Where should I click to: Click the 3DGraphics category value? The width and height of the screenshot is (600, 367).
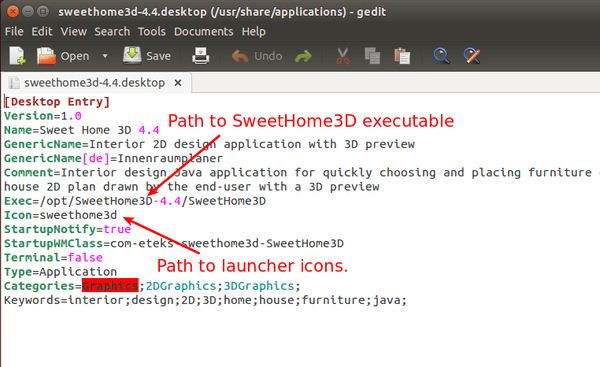[259, 286]
